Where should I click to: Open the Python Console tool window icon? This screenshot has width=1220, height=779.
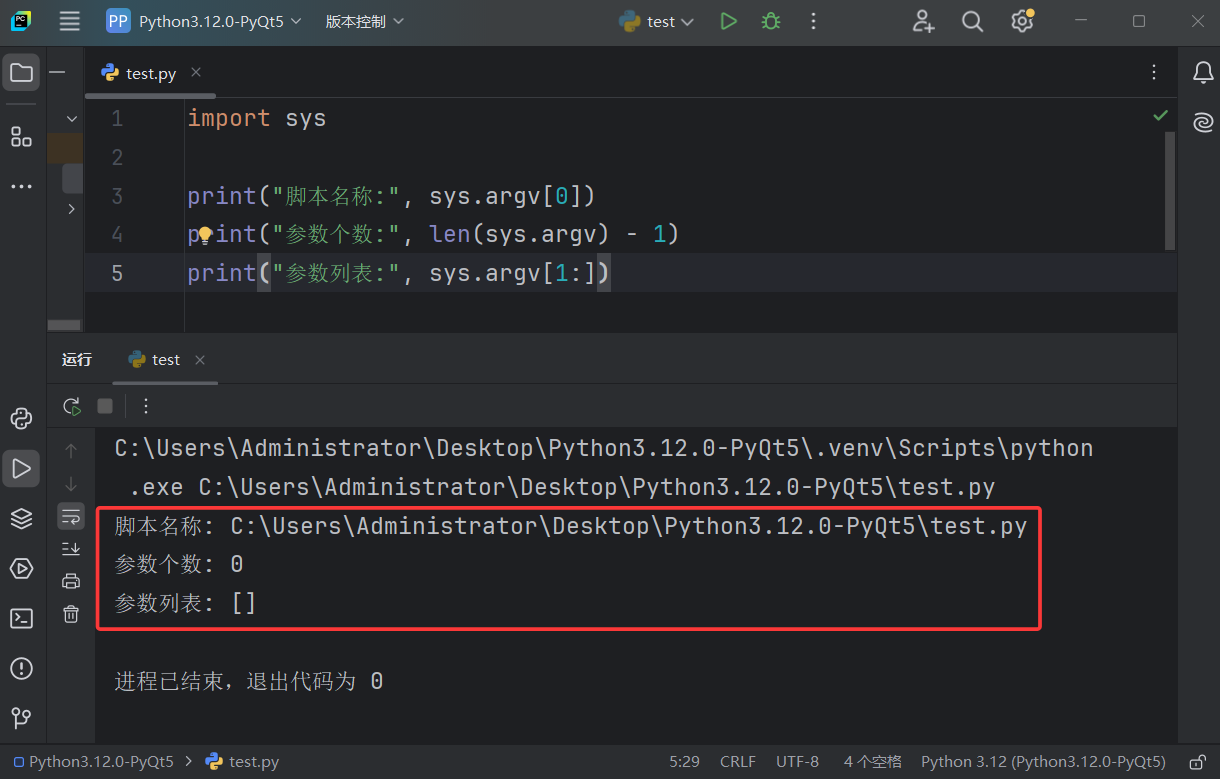pyautogui.click(x=21, y=418)
